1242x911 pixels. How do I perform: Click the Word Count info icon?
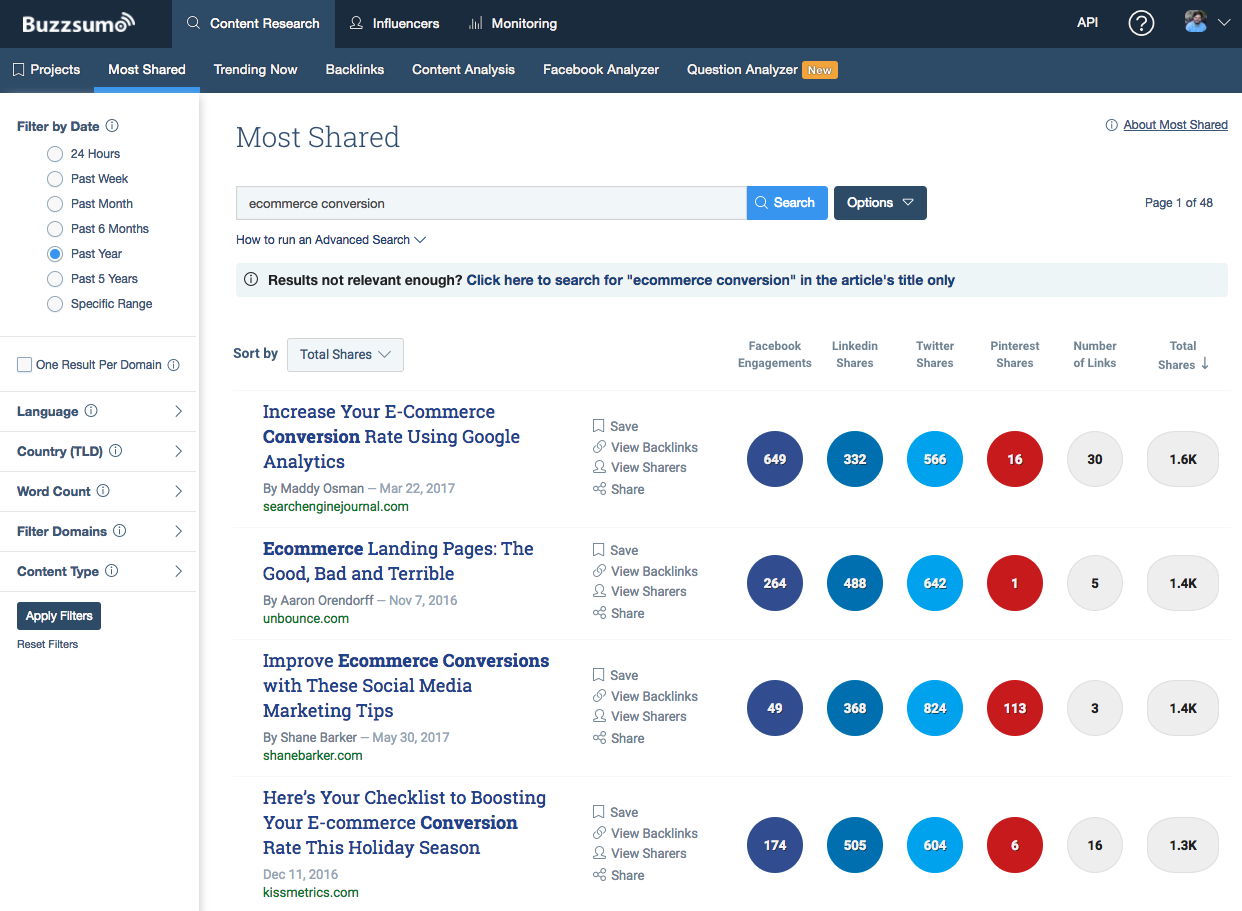pyautogui.click(x=103, y=491)
